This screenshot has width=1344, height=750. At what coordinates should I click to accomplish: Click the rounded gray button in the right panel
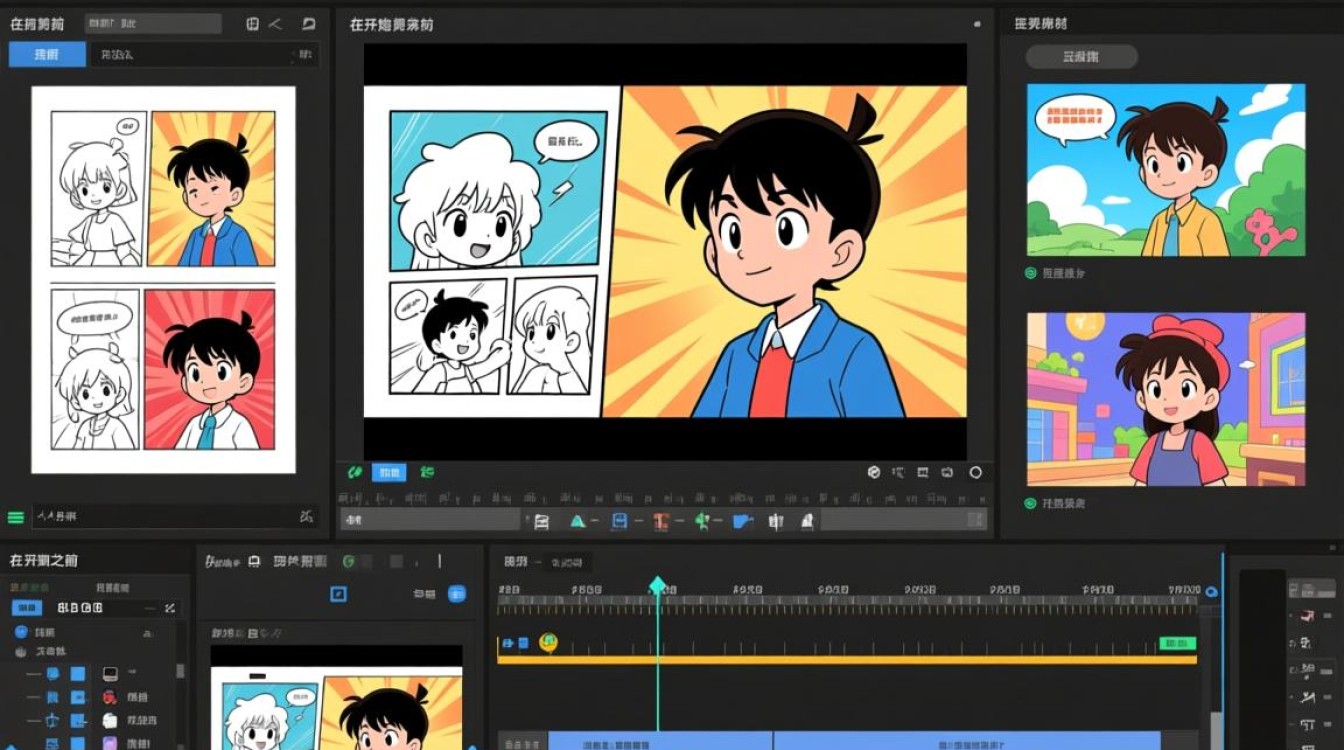(x=1082, y=57)
